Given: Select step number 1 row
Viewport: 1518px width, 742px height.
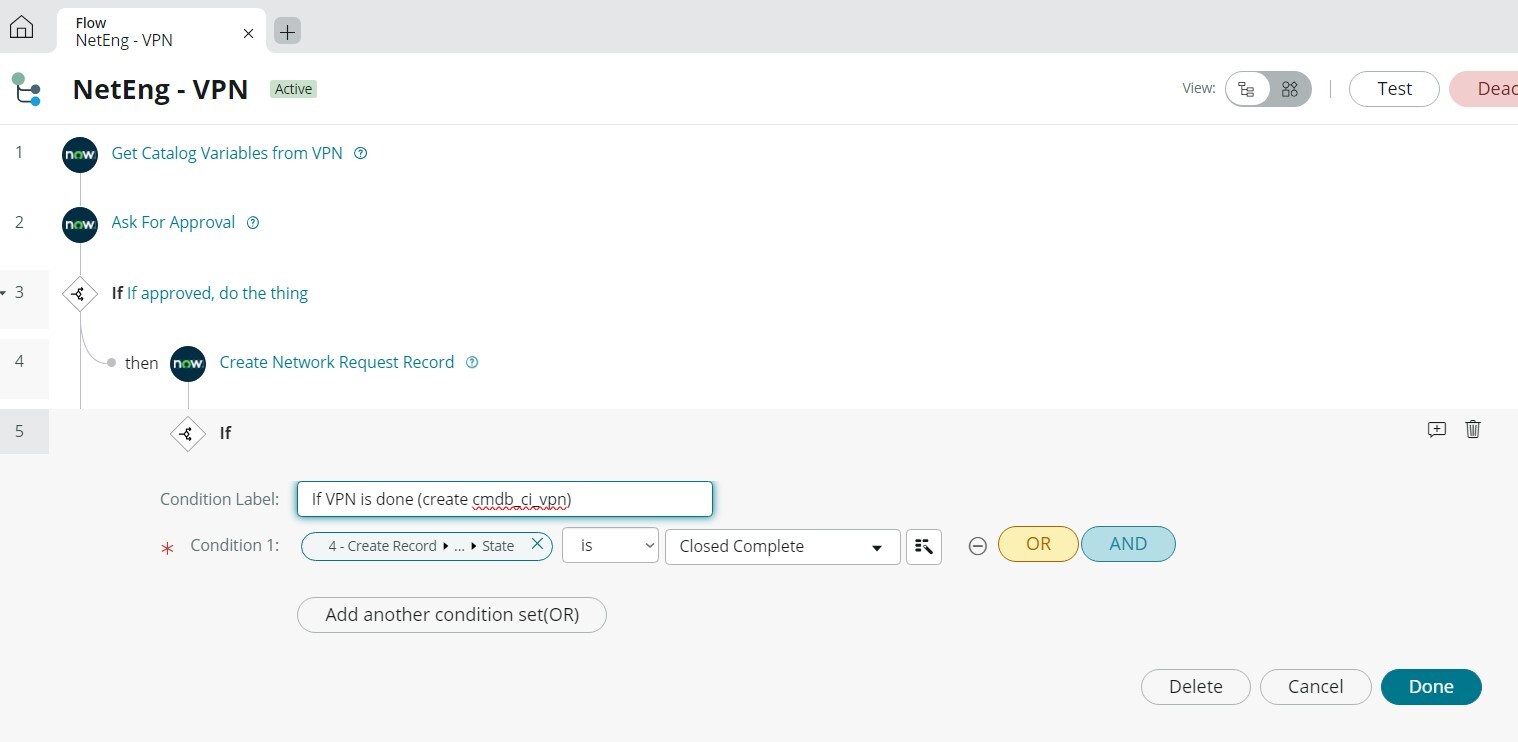Looking at the screenshot, I should pos(19,152).
